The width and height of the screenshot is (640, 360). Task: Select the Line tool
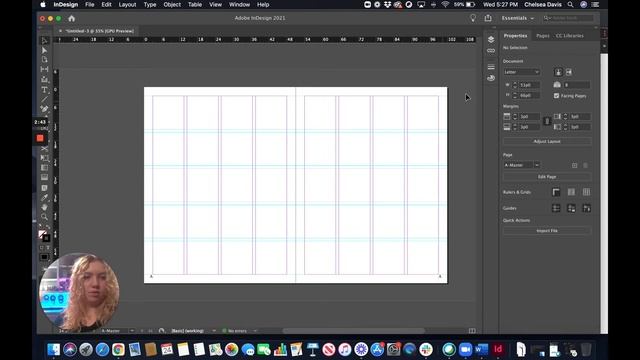[x=44, y=99]
